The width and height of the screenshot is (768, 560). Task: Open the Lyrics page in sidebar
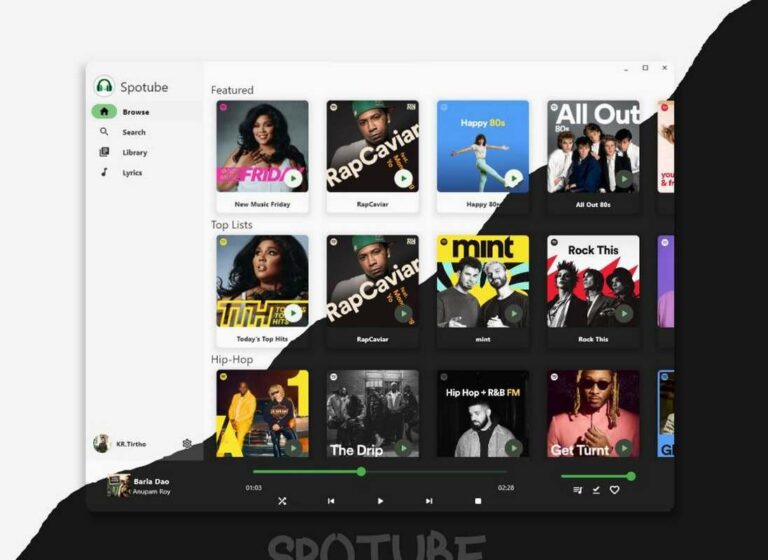point(146,172)
